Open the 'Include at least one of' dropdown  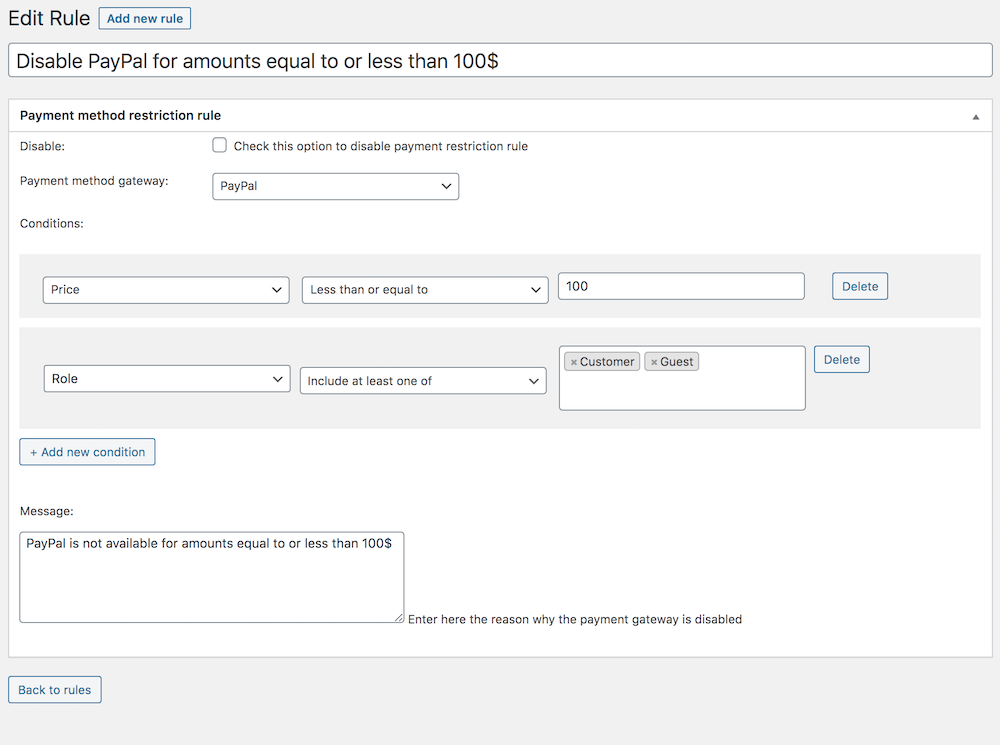pyautogui.click(x=422, y=381)
